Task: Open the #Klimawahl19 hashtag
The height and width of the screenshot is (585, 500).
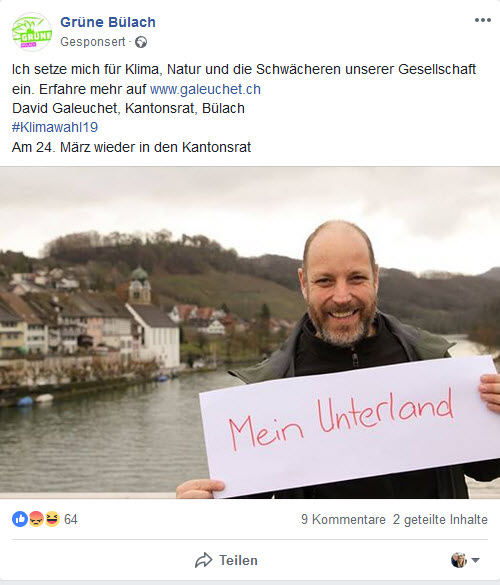Action: 55,127
